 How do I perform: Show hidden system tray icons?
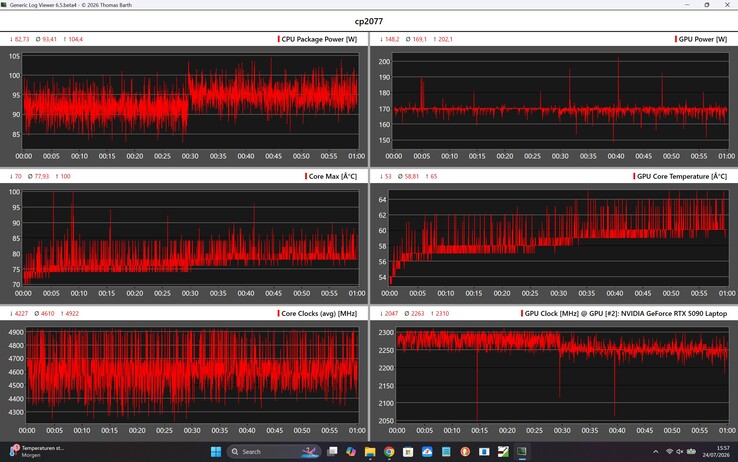click(656, 452)
